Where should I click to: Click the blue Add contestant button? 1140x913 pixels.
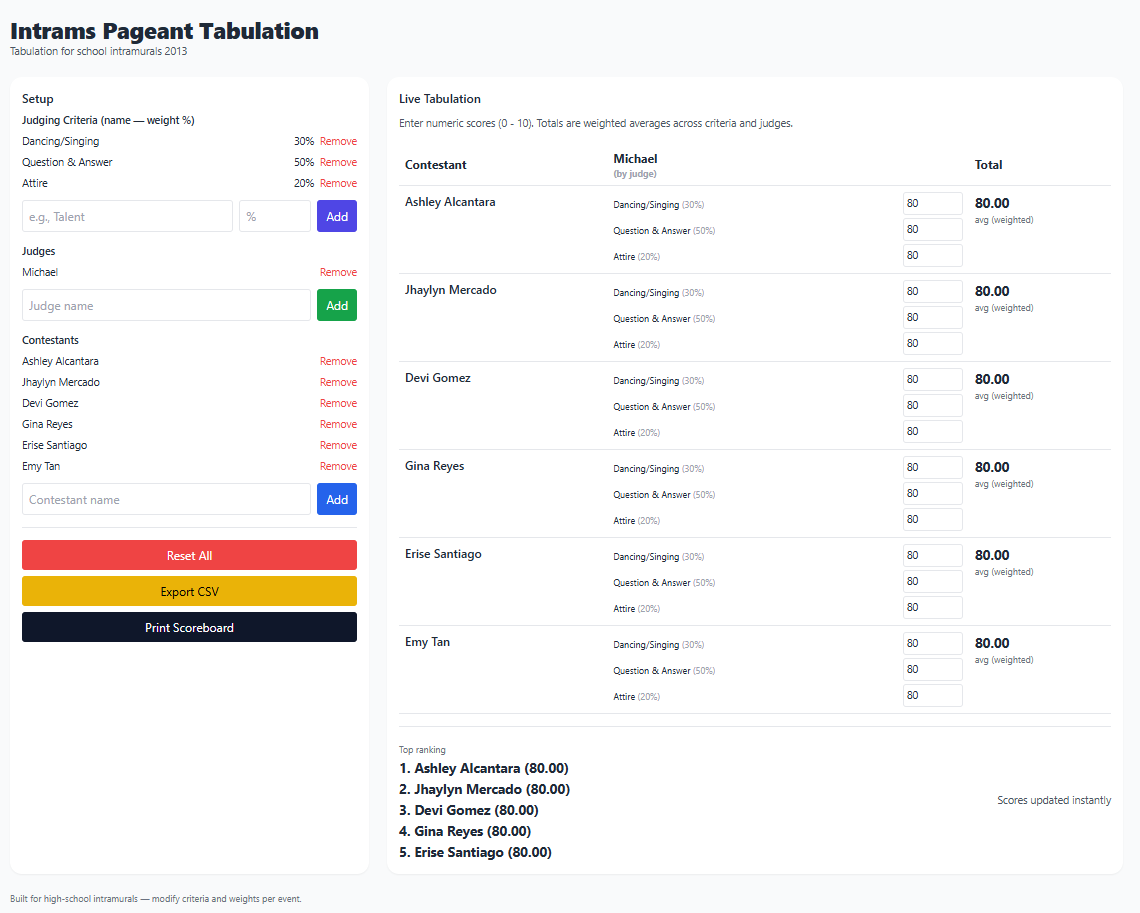pyautogui.click(x=337, y=499)
